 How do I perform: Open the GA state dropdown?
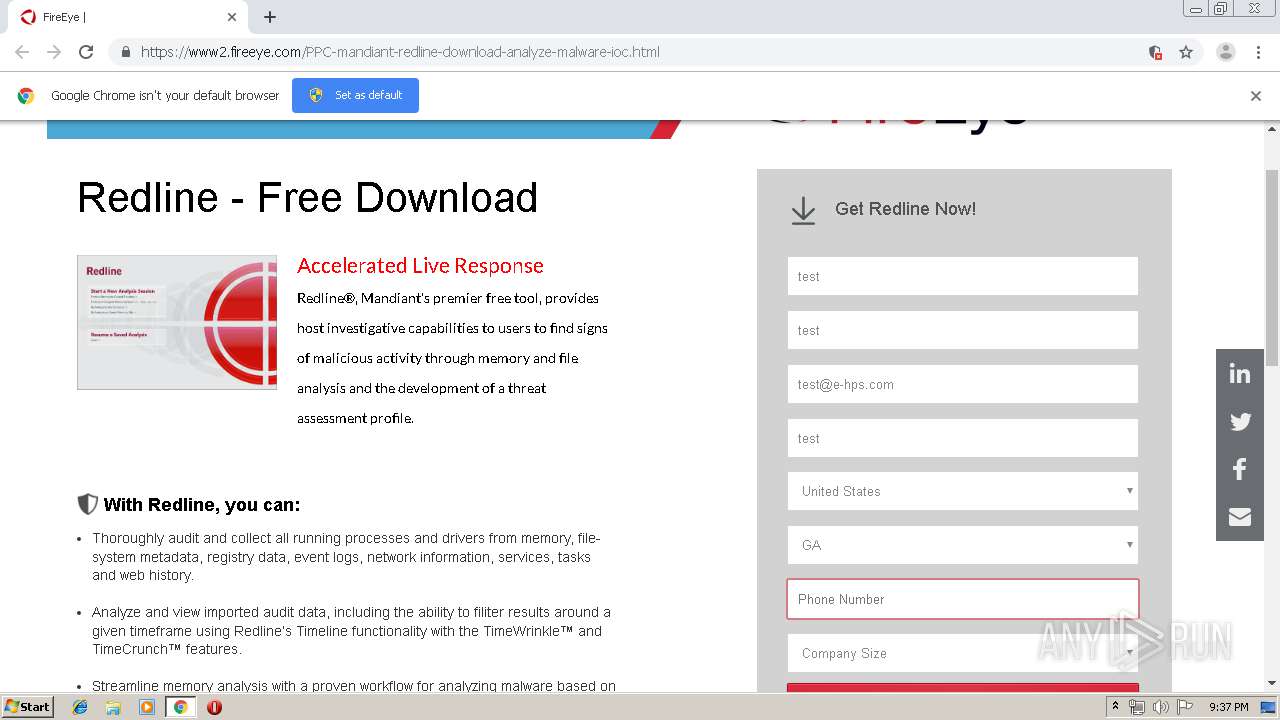tap(963, 545)
